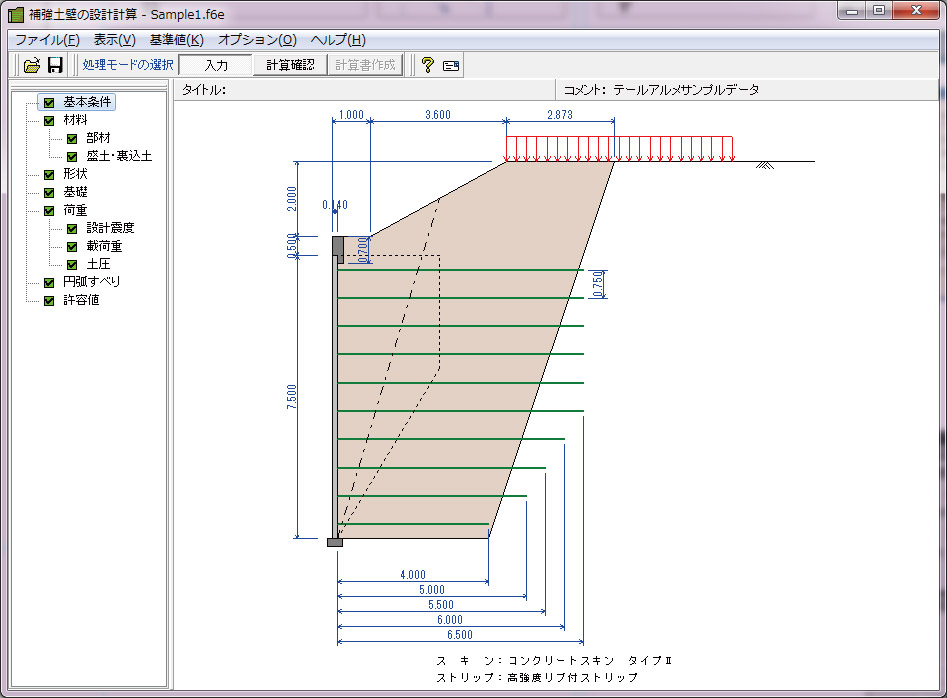Click the 0.750 strip spacing dimension

(597, 284)
